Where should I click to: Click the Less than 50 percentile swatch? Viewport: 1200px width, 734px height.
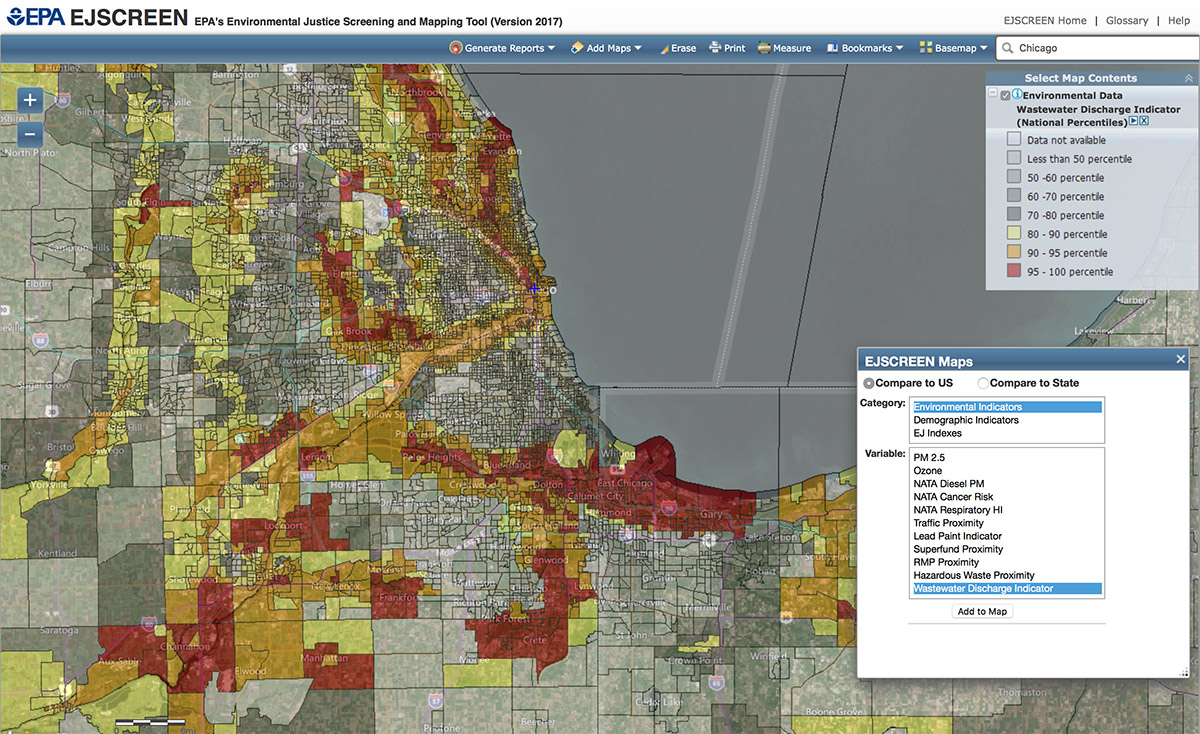(1014, 158)
